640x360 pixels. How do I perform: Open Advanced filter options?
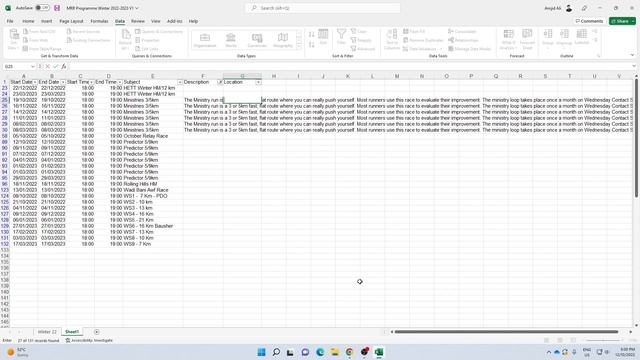[362, 49]
